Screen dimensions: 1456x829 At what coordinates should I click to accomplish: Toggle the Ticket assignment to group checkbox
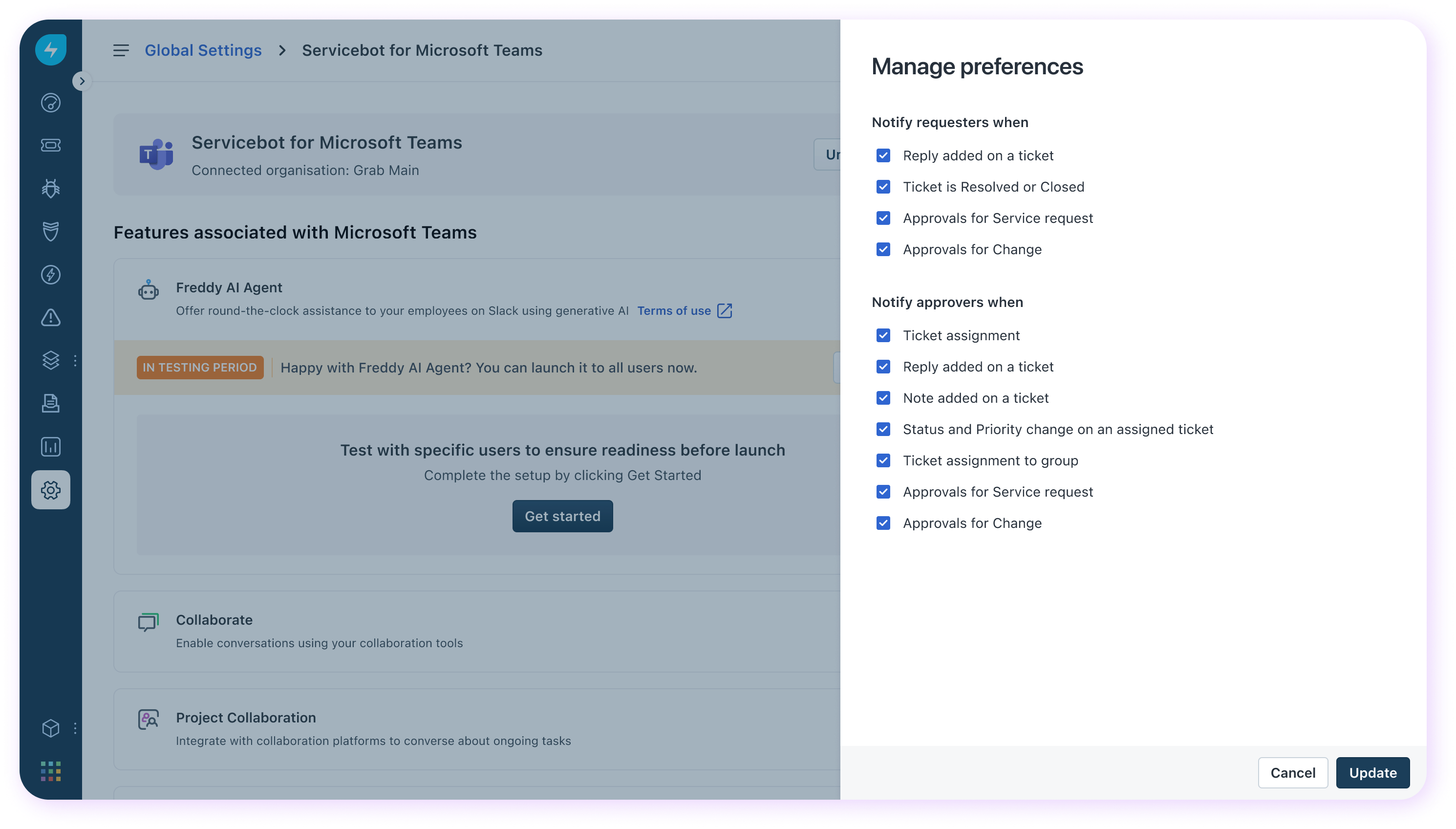[883, 460]
